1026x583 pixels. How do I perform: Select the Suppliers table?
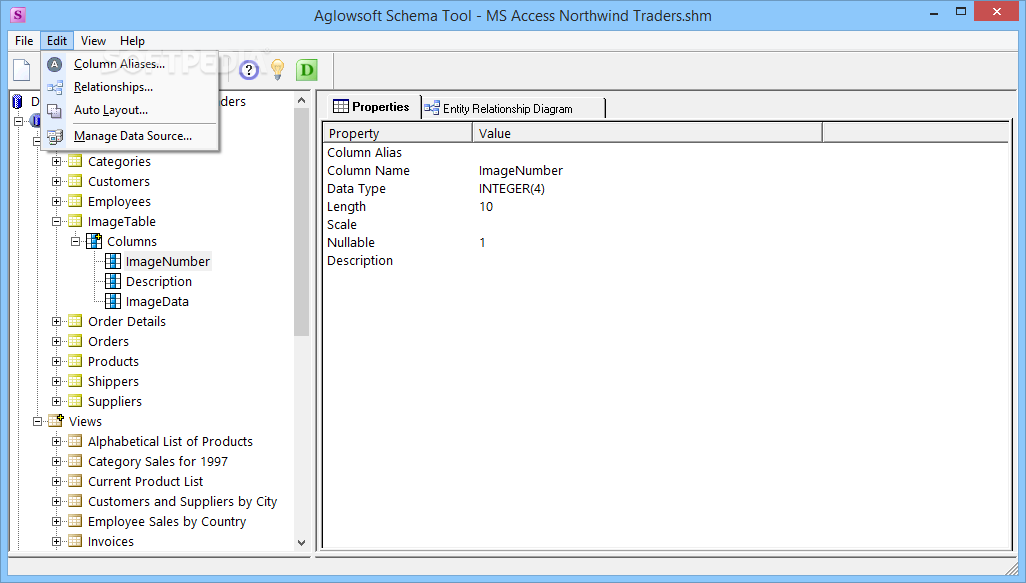[x=115, y=402]
